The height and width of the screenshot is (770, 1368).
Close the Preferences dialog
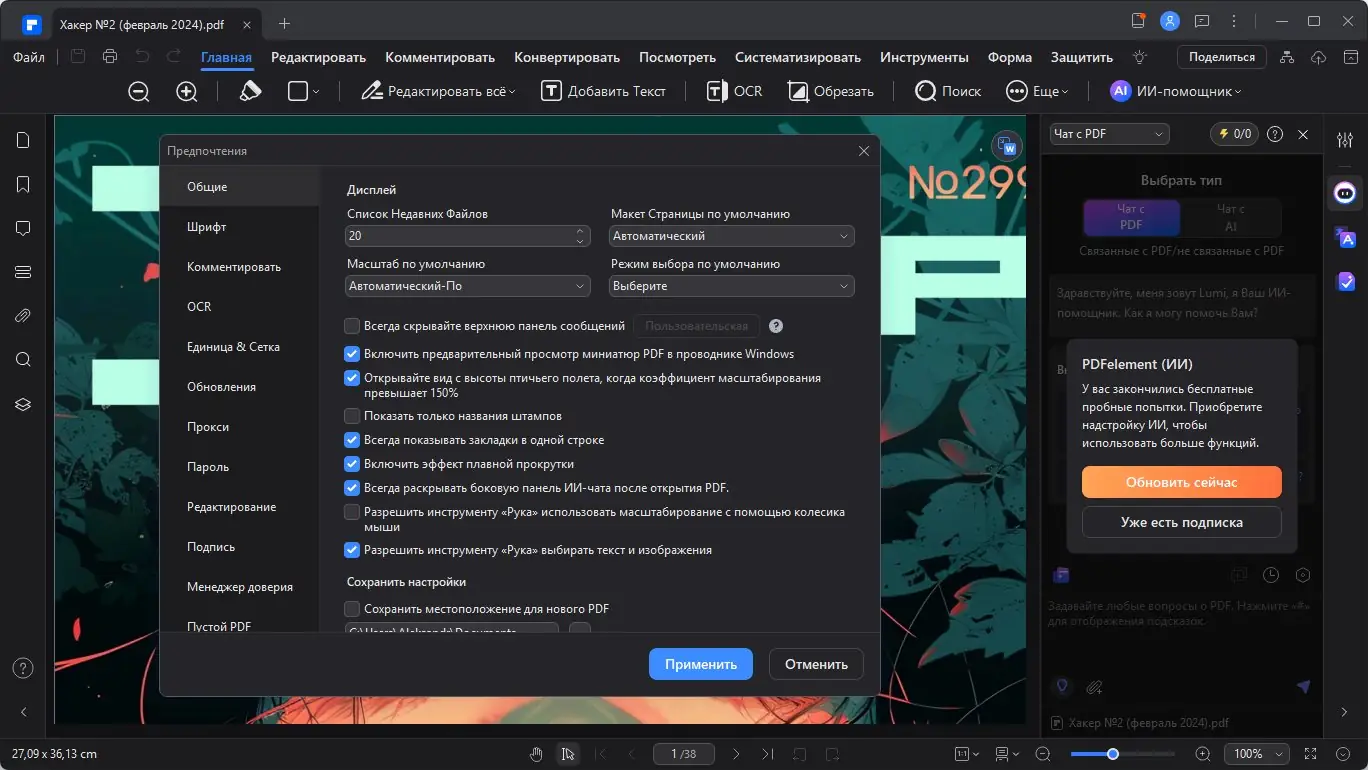[x=864, y=151]
